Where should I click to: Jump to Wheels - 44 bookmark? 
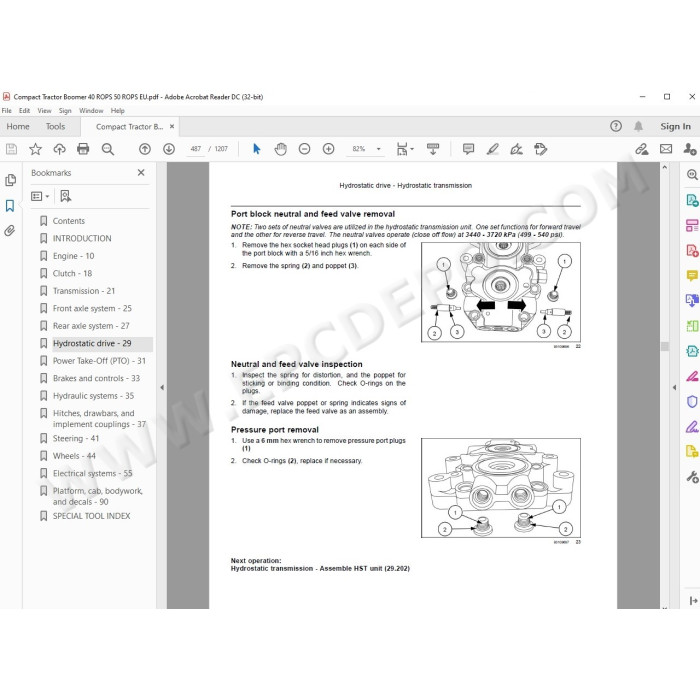[74, 456]
